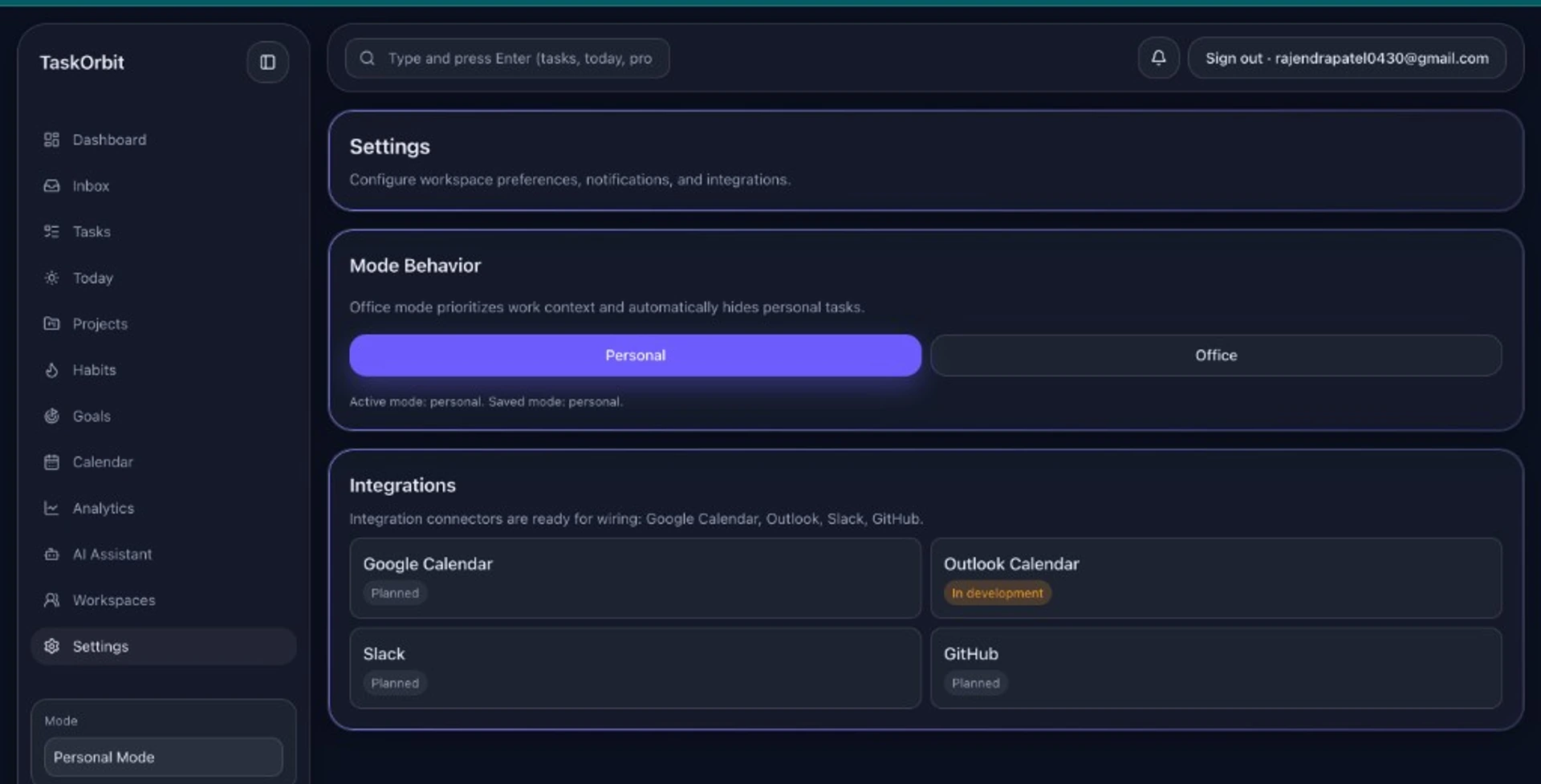The image size is (1541, 784).
Task: Click the Today sun icon
Action: (51, 278)
